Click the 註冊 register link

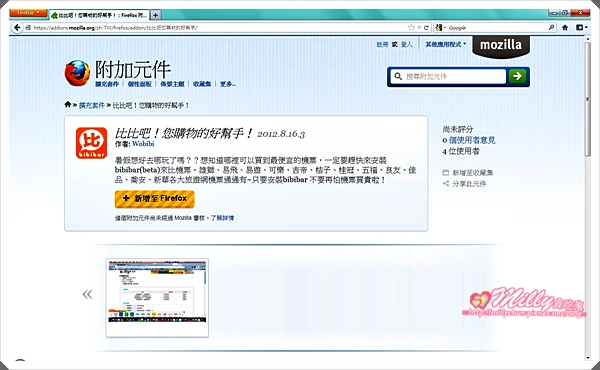(382, 45)
